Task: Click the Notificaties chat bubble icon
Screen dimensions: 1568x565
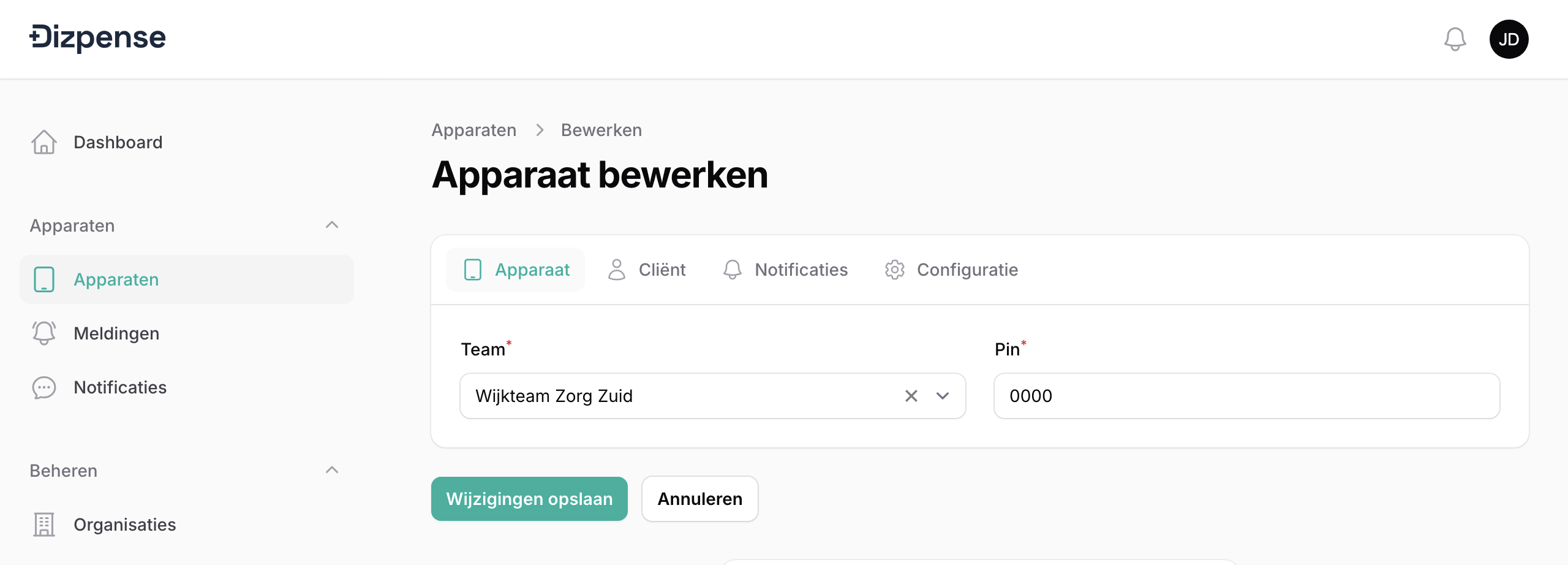Action: click(44, 387)
